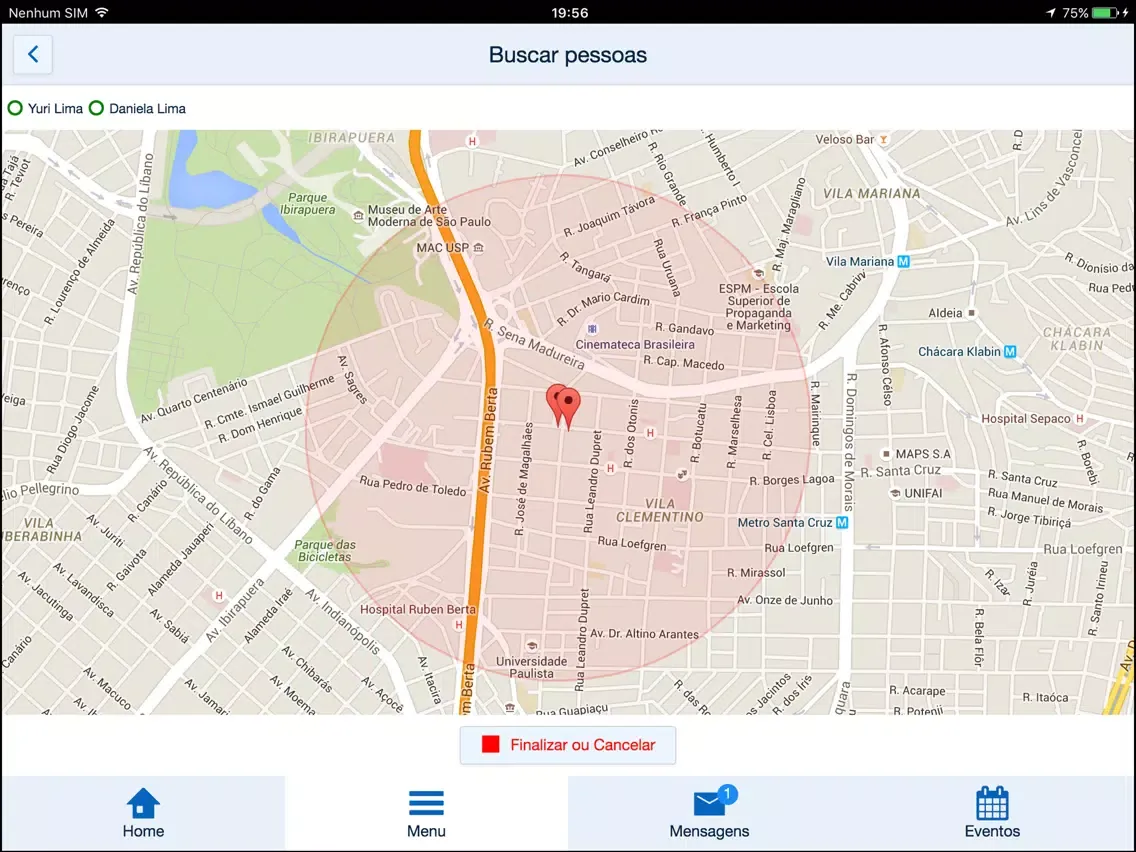This screenshot has height=852, width=1136.
Task: Go back using the back arrow button
Action: [x=33, y=54]
